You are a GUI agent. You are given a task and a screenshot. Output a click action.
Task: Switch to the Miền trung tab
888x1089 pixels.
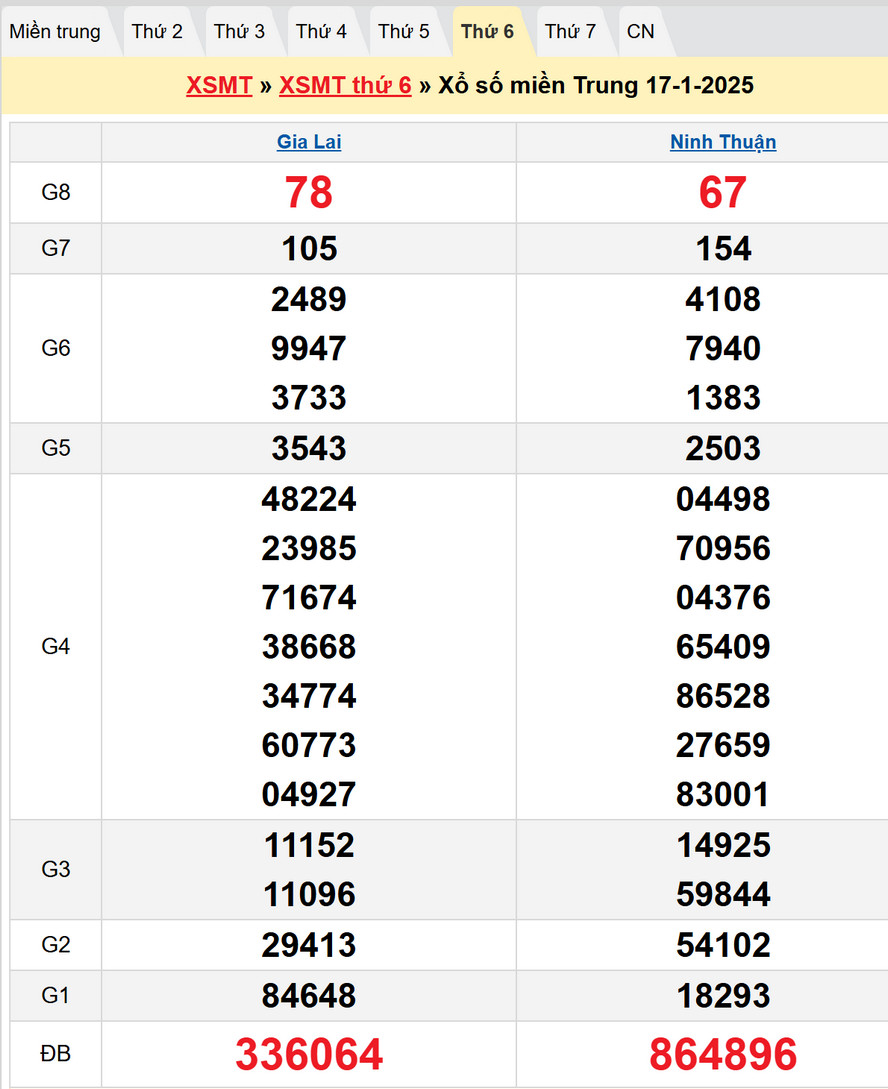[55, 32]
